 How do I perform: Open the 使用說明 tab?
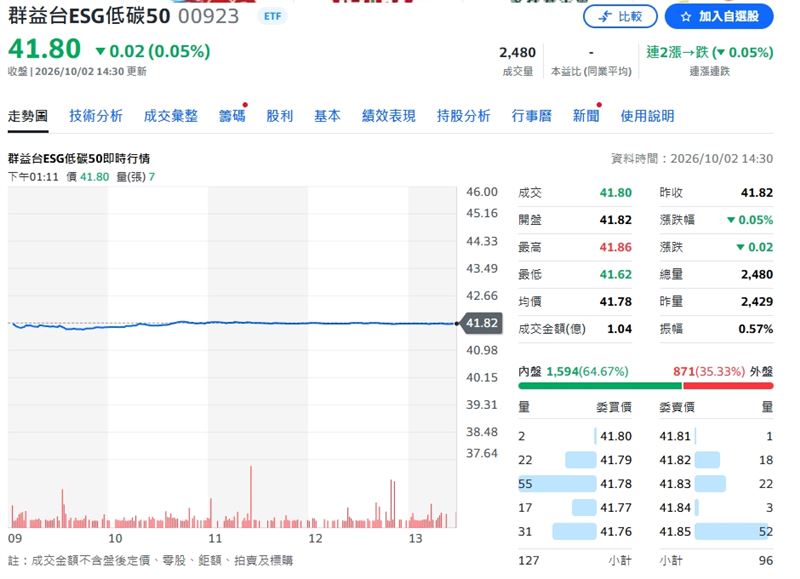647,116
